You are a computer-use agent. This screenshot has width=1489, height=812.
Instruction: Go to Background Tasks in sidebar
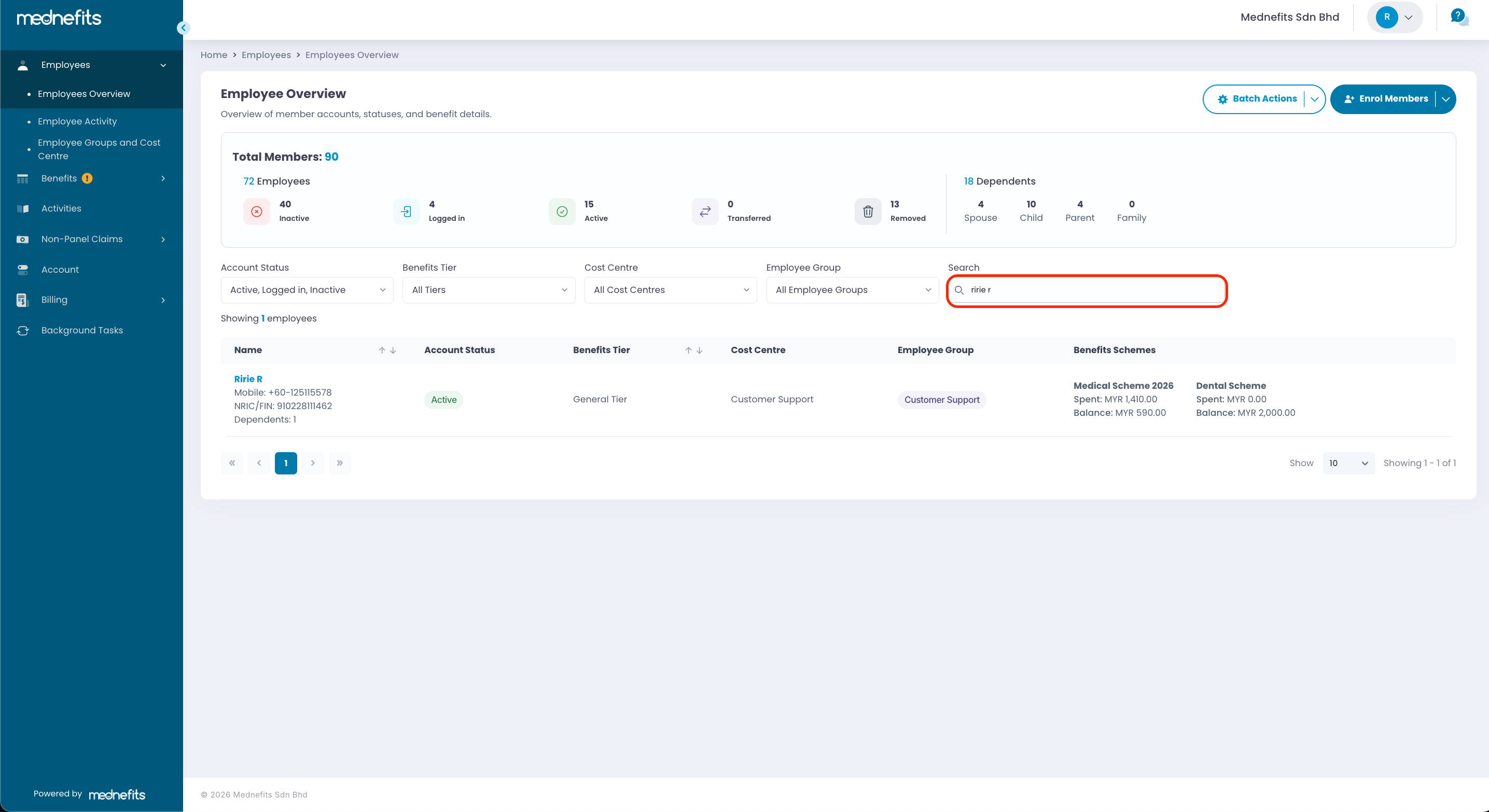81,331
